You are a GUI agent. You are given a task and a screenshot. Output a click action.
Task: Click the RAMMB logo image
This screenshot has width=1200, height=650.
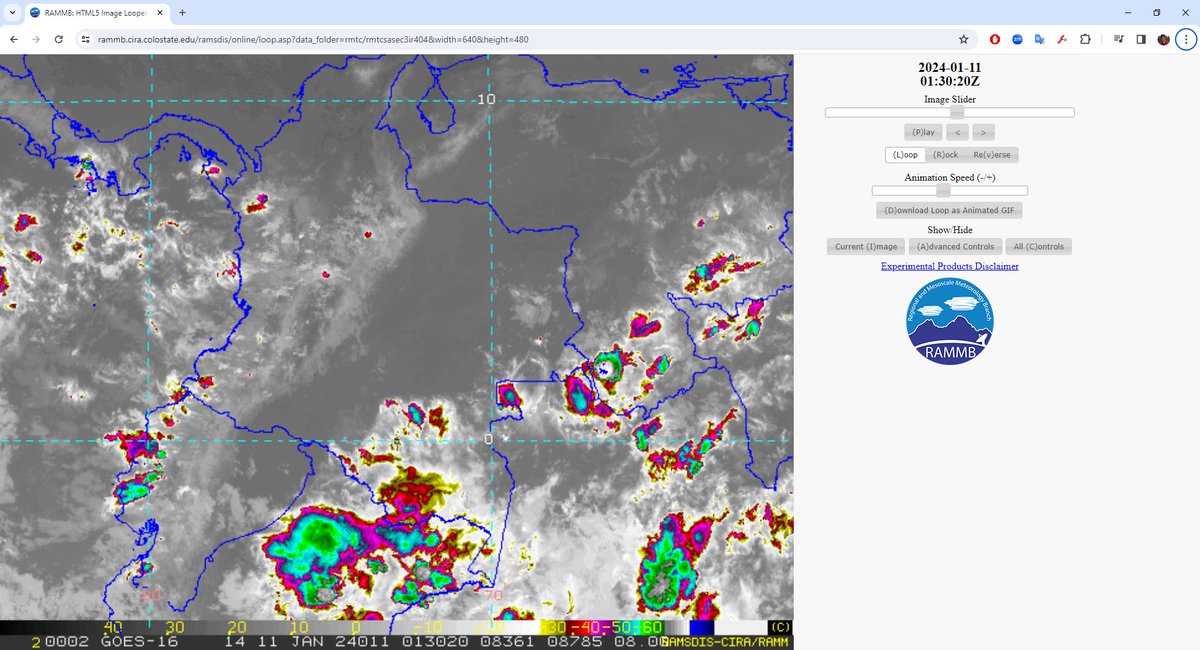pyautogui.click(x=950, y=322)
